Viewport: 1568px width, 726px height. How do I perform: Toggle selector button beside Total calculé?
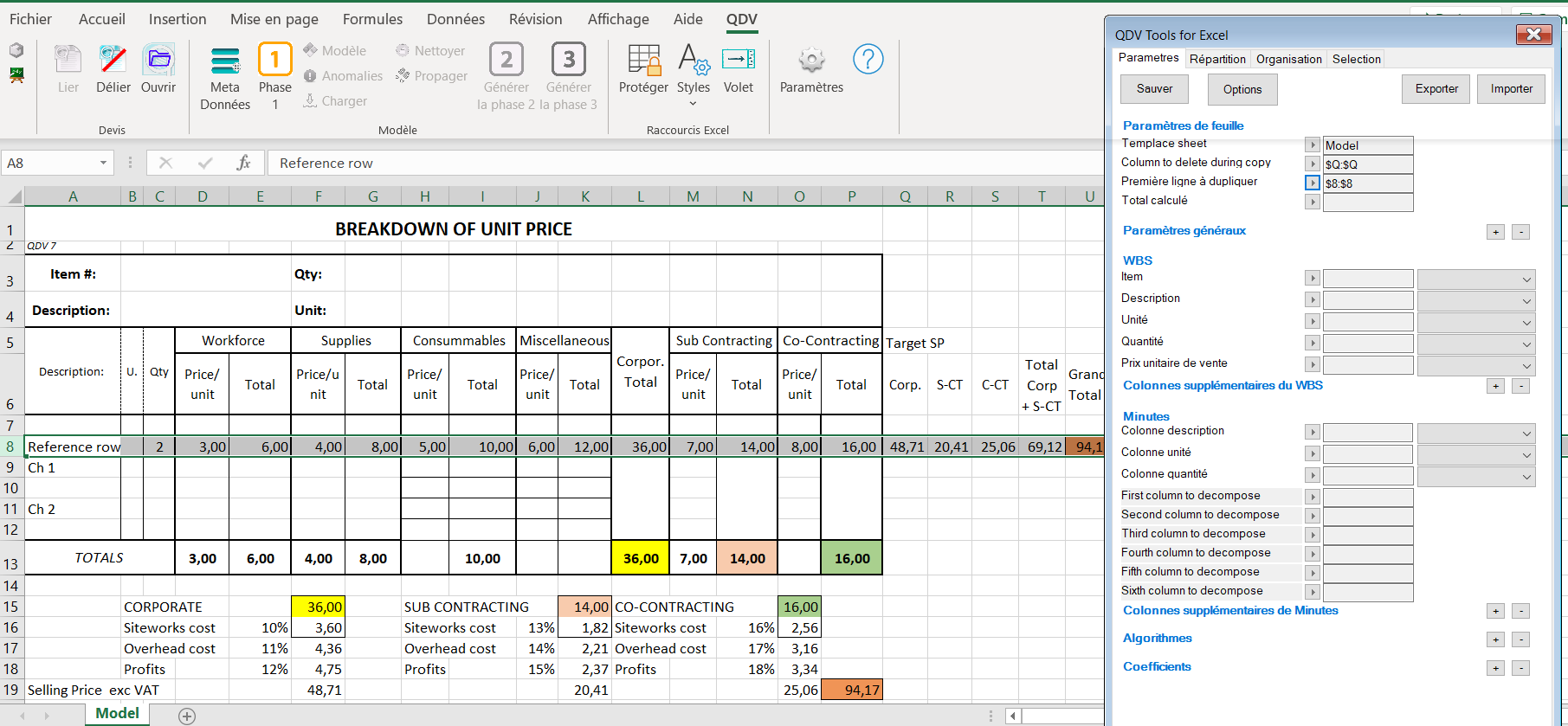point(1313,202)
